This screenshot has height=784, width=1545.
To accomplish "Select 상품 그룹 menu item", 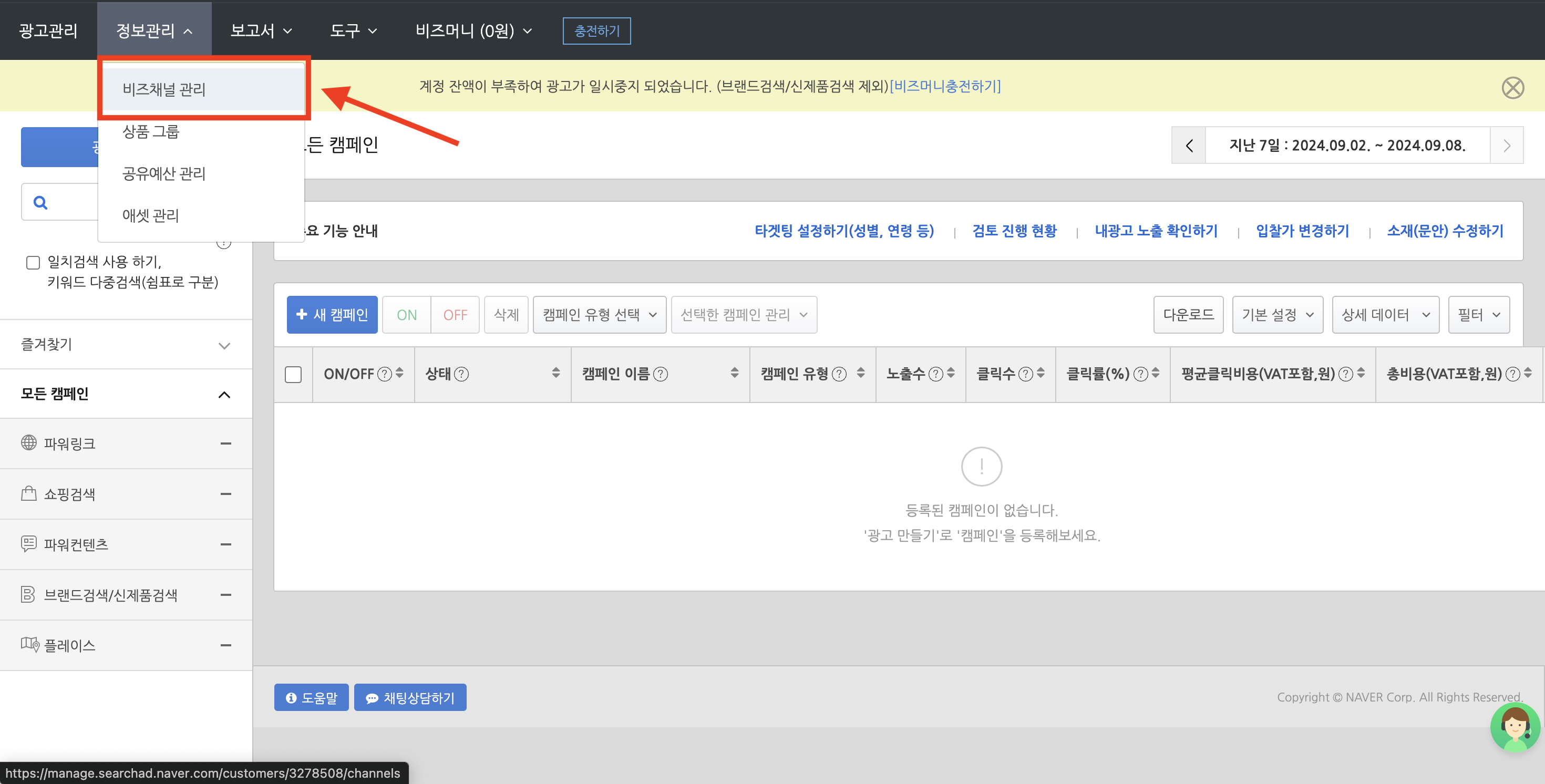I will [x=201, y=131].
